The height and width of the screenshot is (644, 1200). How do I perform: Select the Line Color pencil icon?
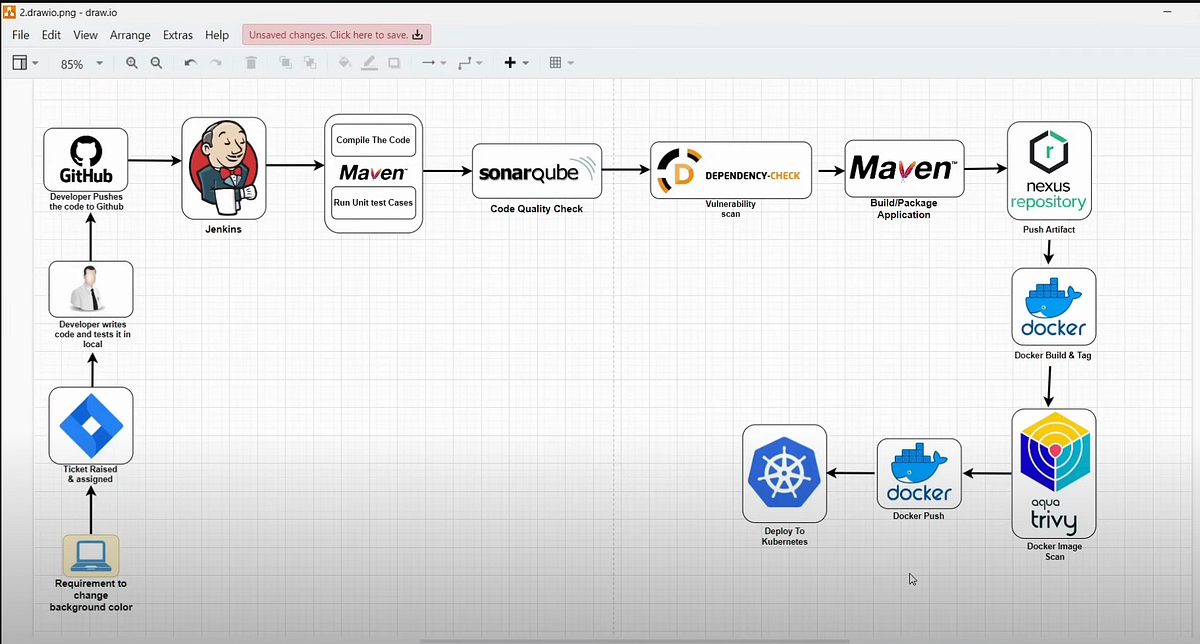tap(368, 62)
